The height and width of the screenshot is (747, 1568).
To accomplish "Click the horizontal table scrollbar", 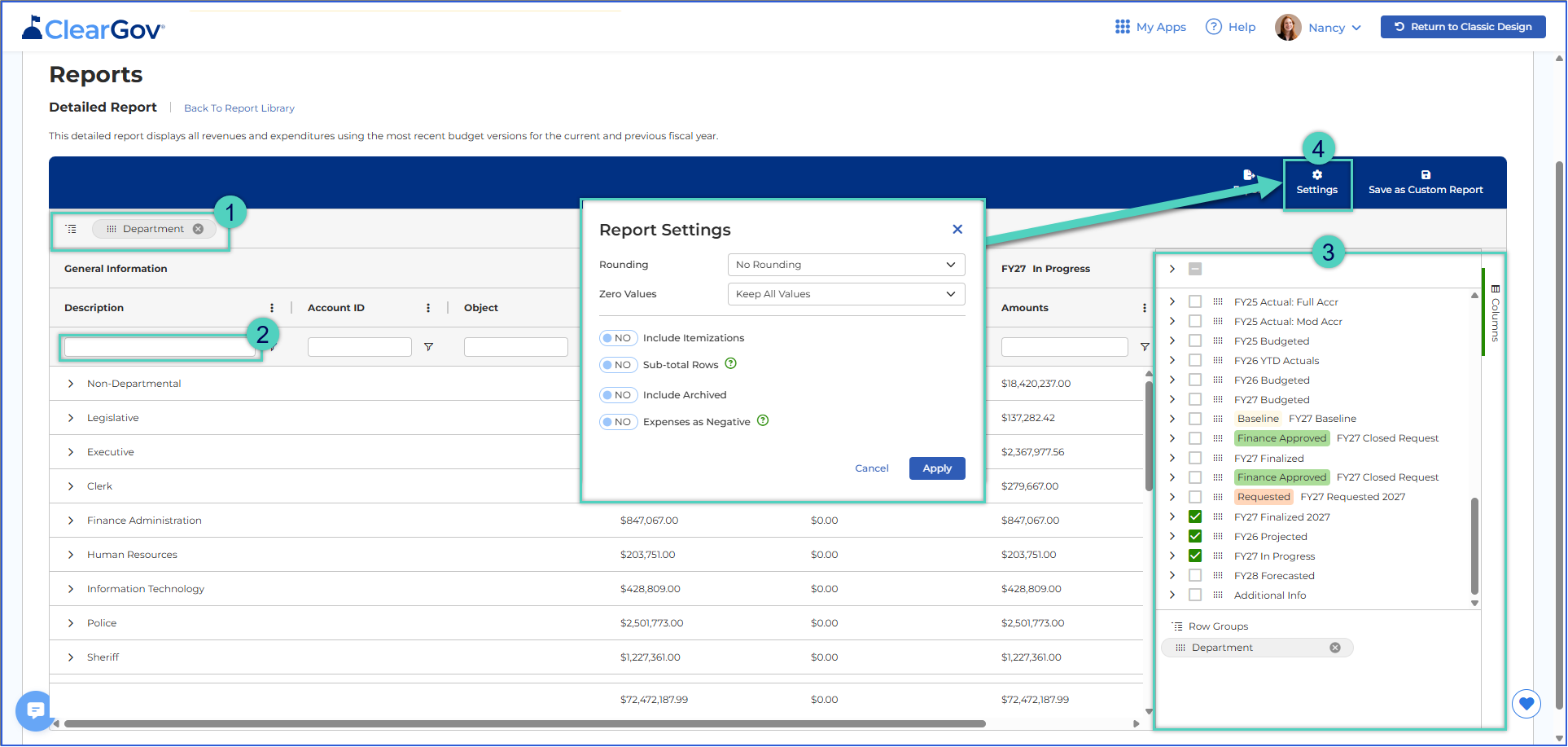I will pos(525,723).
